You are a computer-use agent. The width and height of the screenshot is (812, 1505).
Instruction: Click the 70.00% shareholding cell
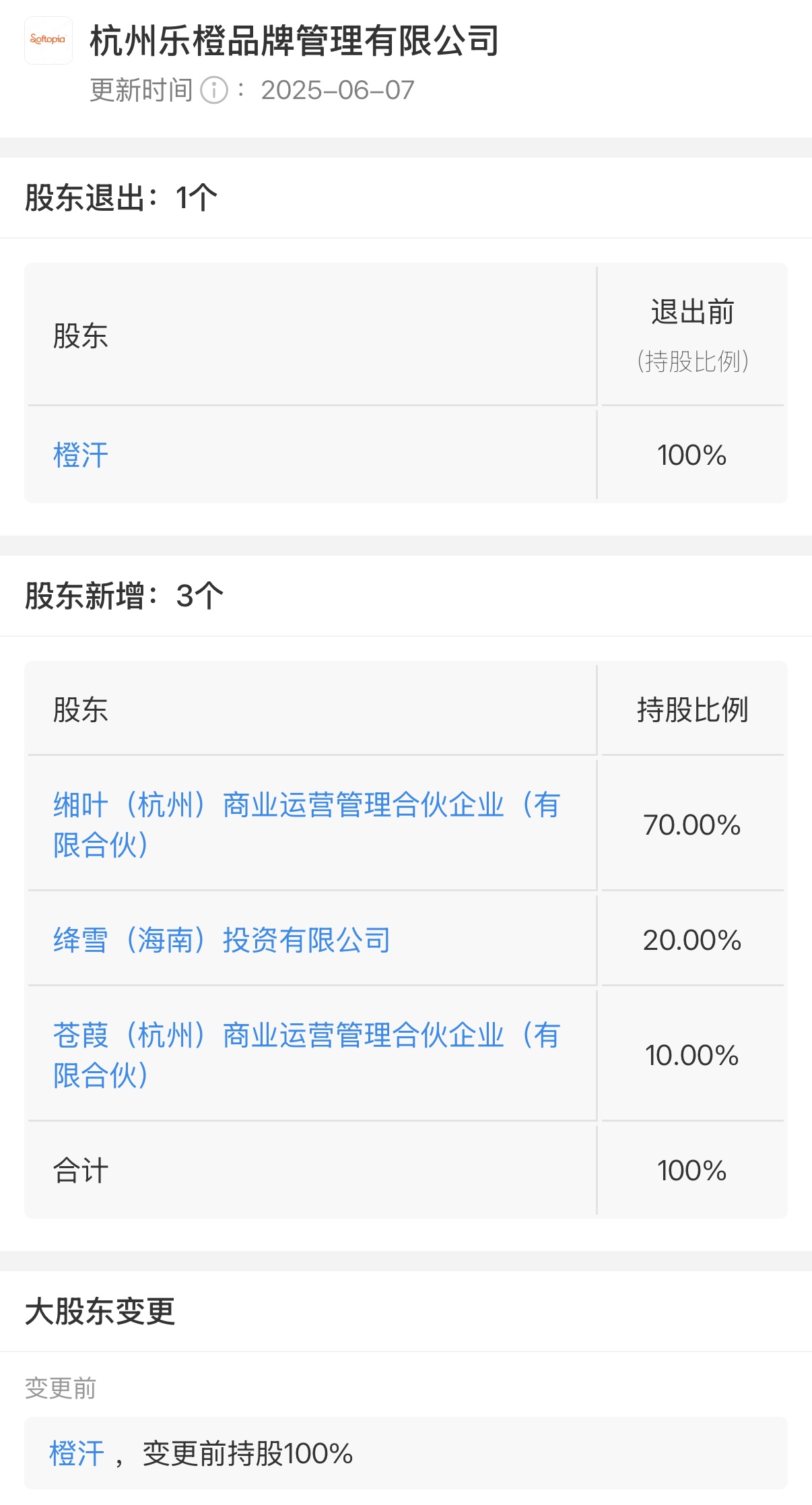(692, 825)
